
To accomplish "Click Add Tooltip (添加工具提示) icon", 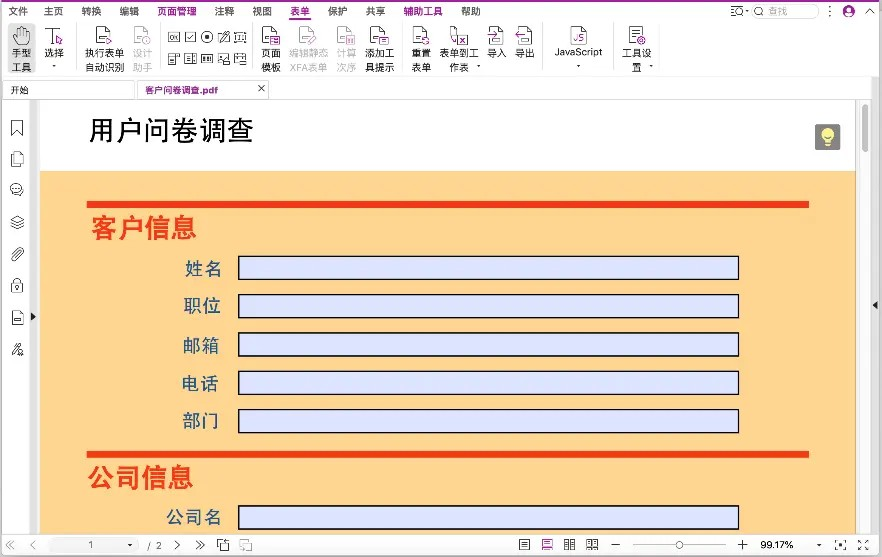I will (x=379, y=35).
